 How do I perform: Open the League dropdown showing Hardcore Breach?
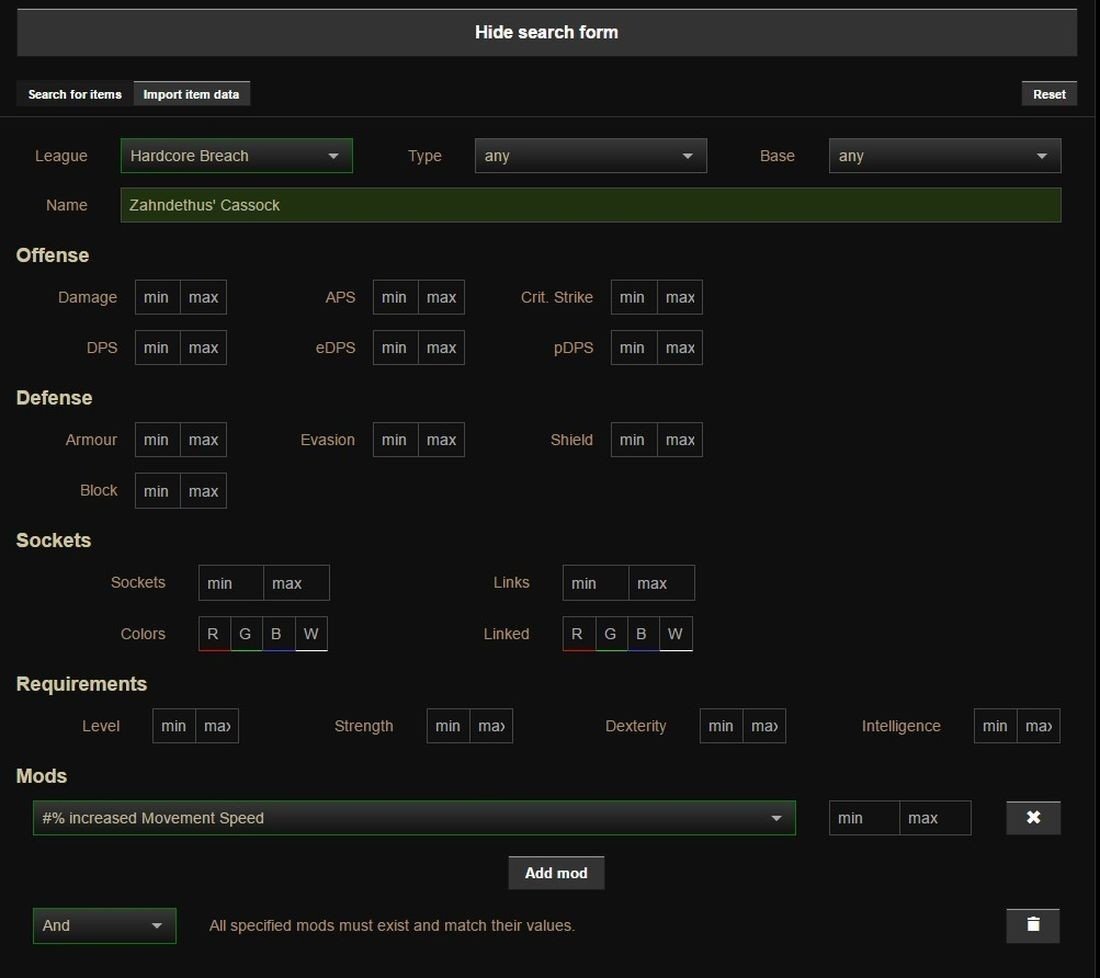pos(236,156)
